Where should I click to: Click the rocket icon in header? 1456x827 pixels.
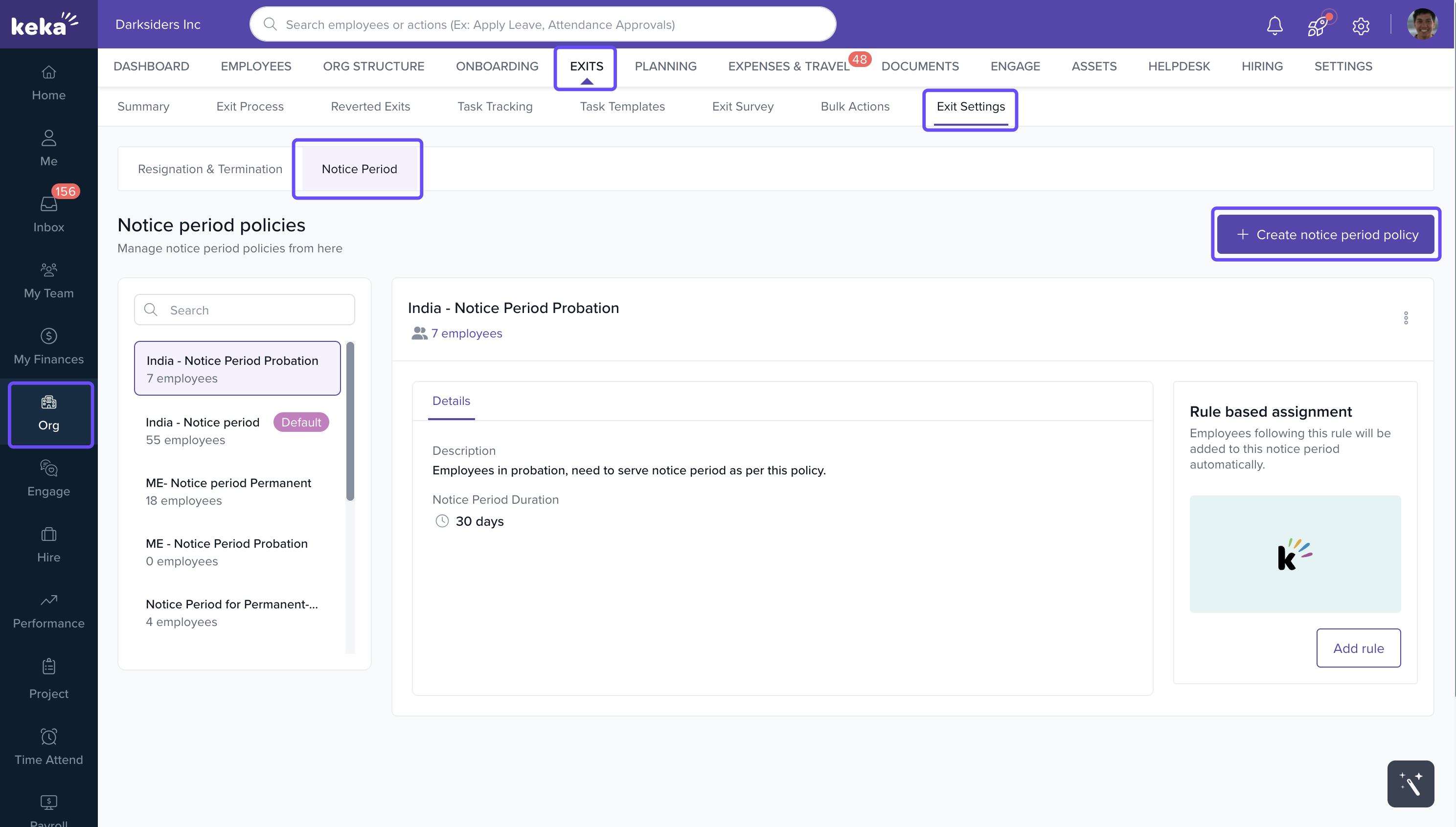point(1317,25)
